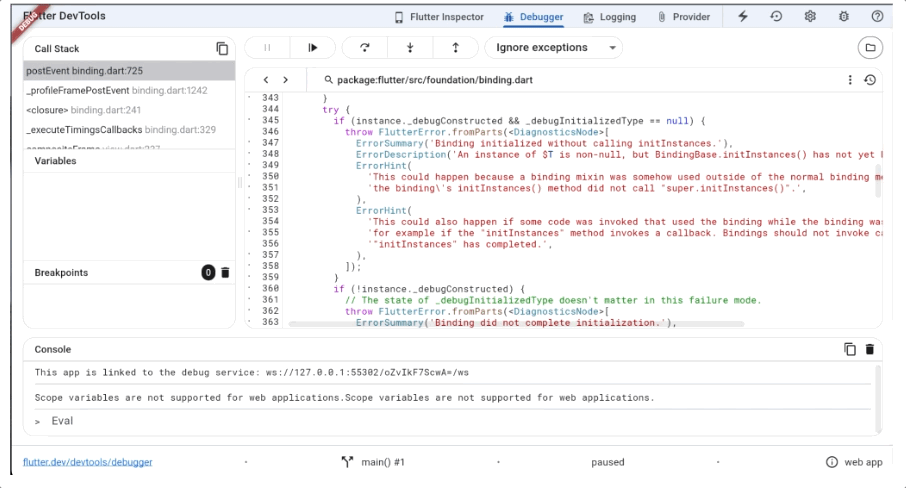This screenshot has height=488, width=906.
Task: Click line number 345 in gutter
Action: [x=270, y=120]
